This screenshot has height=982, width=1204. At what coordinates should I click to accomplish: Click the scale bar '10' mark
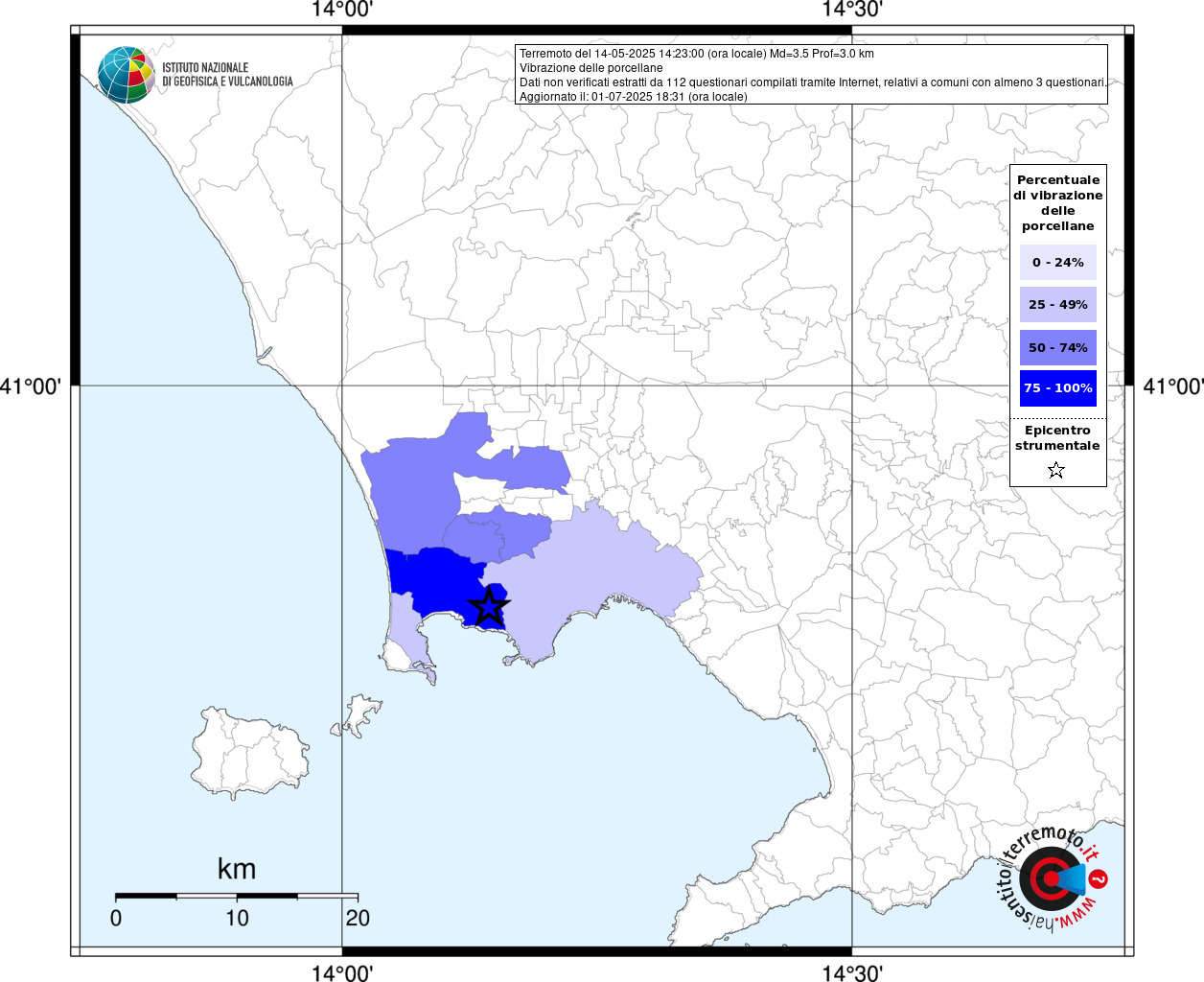click(x=237, y=918)
